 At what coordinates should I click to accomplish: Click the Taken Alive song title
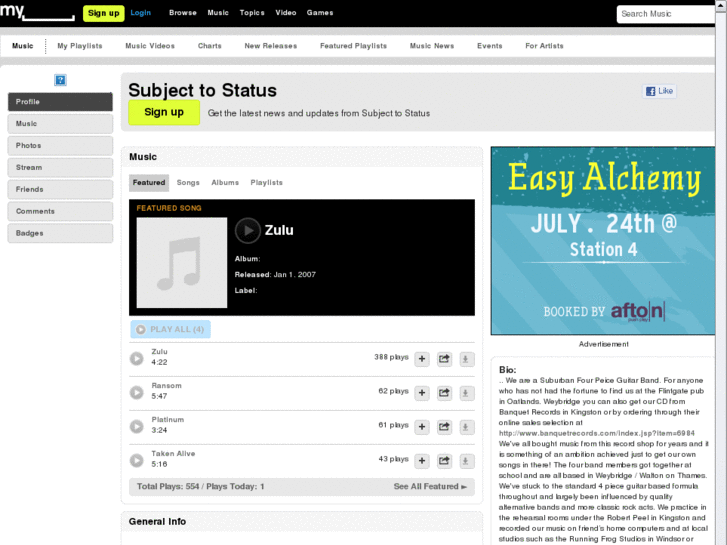[x=173, y=454]
